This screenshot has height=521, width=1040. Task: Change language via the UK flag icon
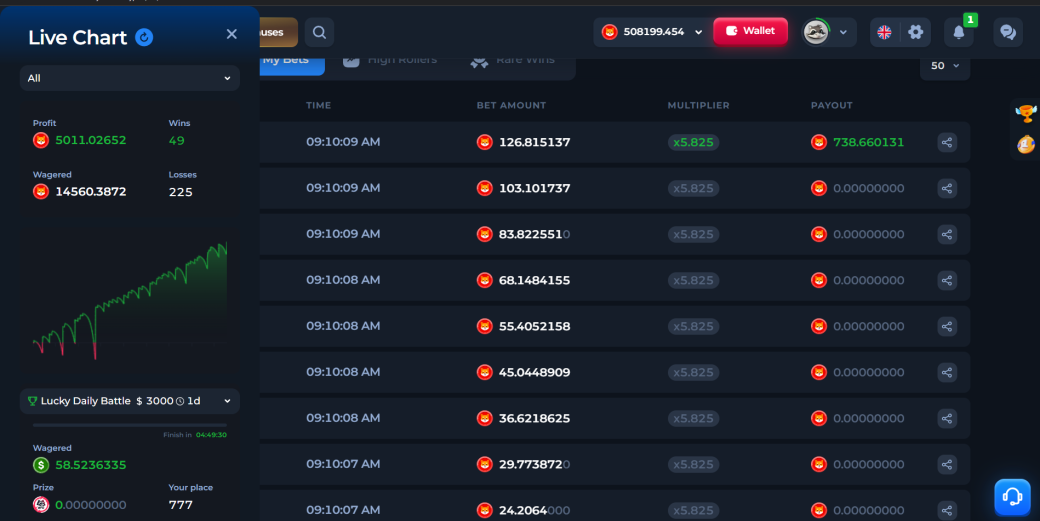(884, 32)
